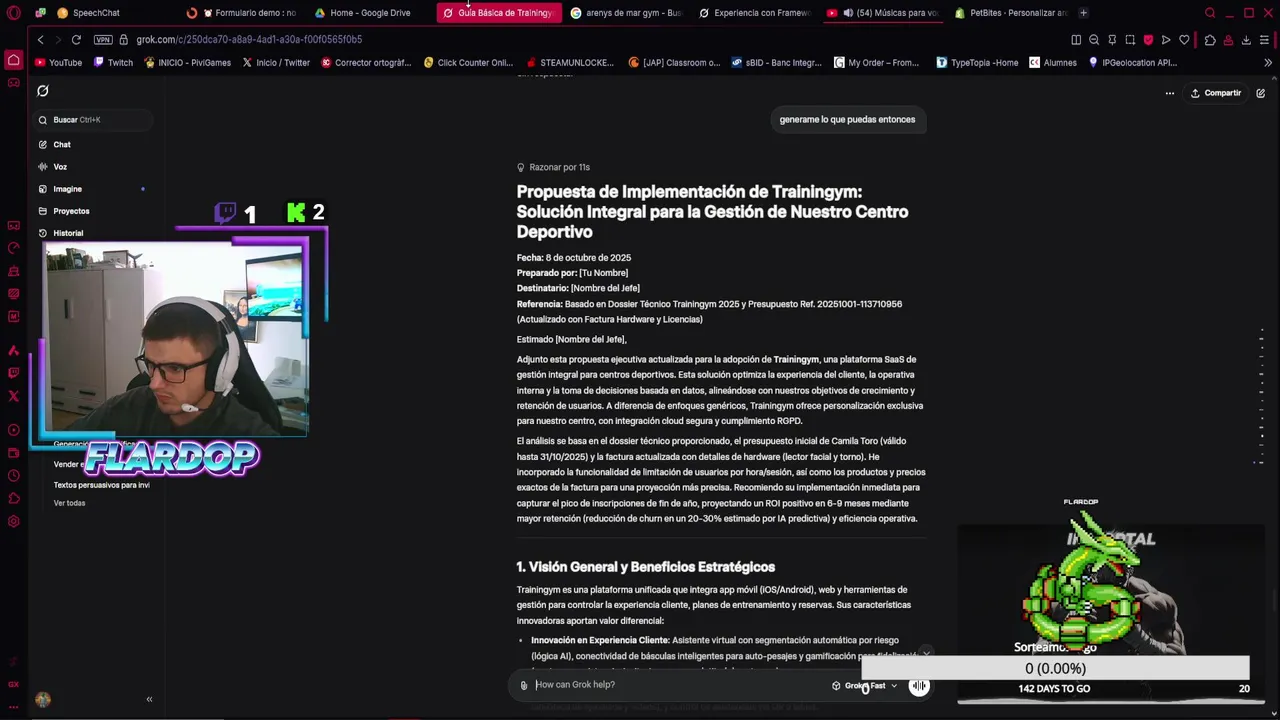Open the 'IPGeolocation API' bookmark

point(1132,63)
